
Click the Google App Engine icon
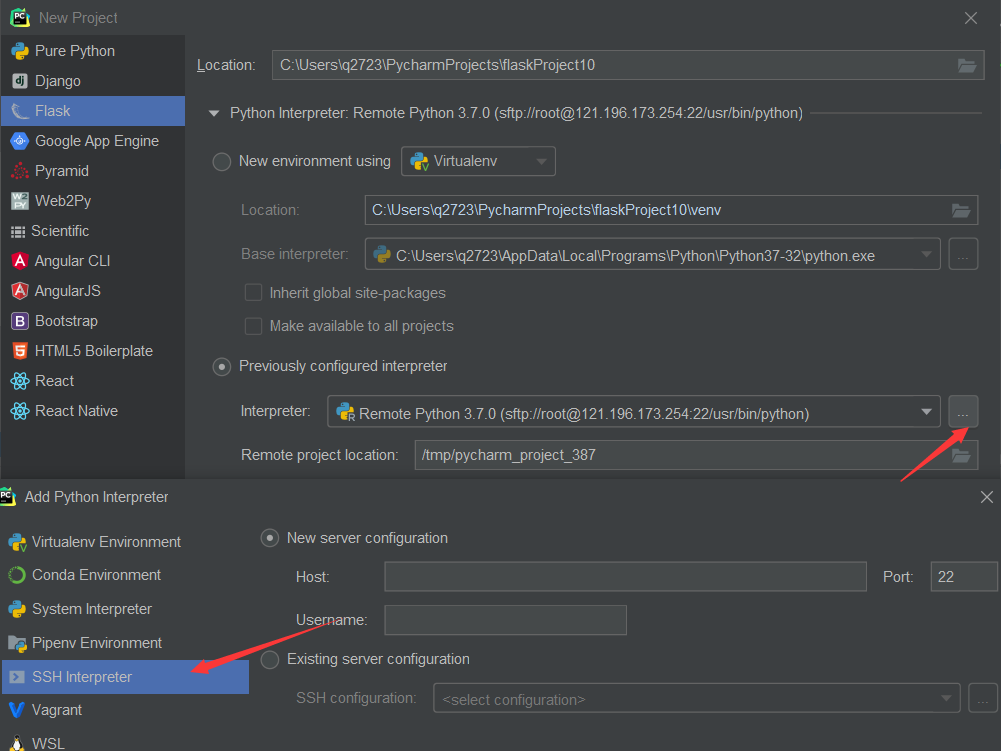[x=20, y=141]
